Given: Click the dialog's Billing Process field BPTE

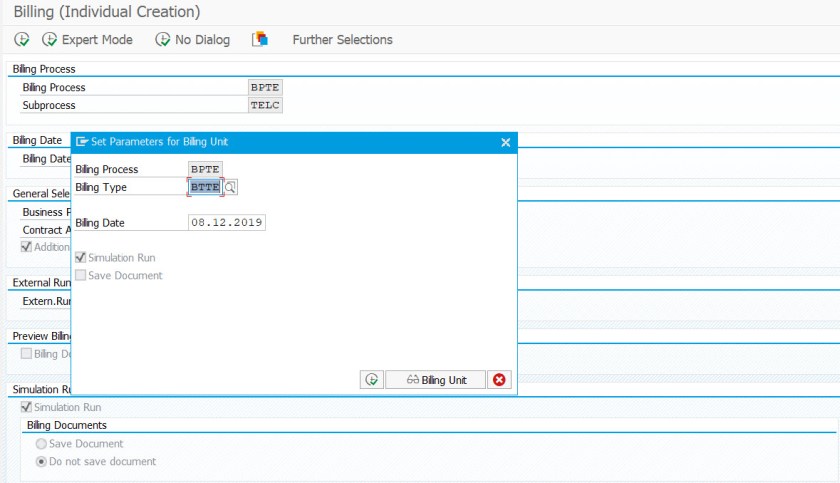Looking at the screenshot, I should (x=205, y=169).
